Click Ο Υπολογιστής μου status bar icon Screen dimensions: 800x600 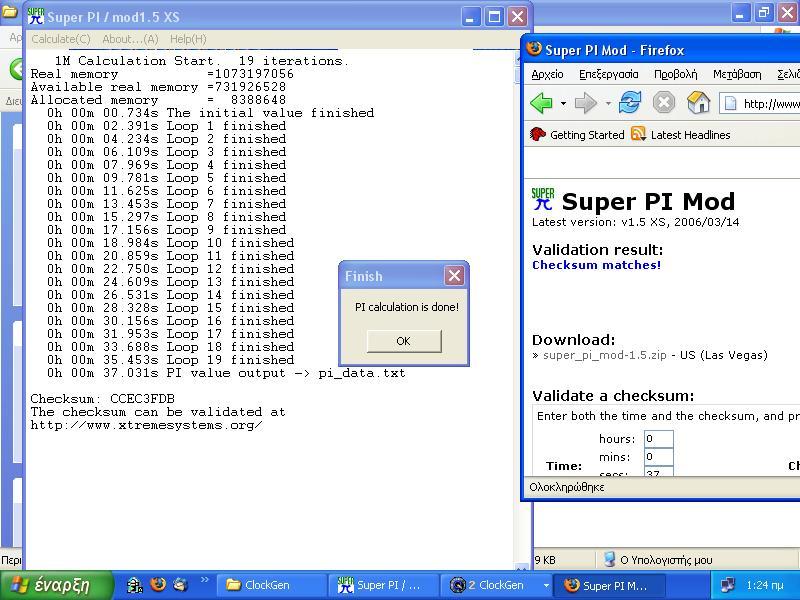[609, 559]
